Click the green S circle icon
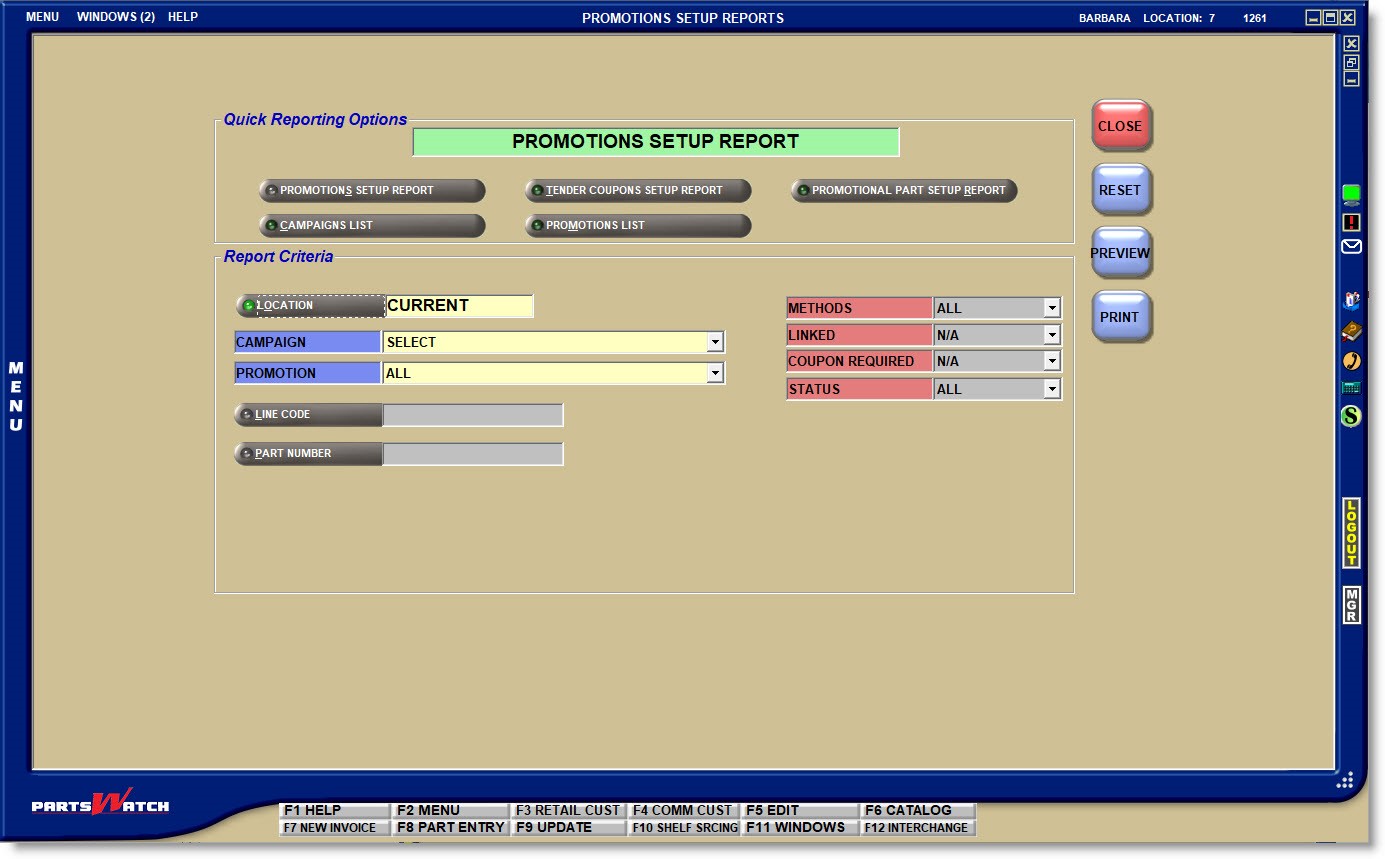The height and width of the screenshot is (859, 1385). pyautogui.click(x=1351, y=416)
